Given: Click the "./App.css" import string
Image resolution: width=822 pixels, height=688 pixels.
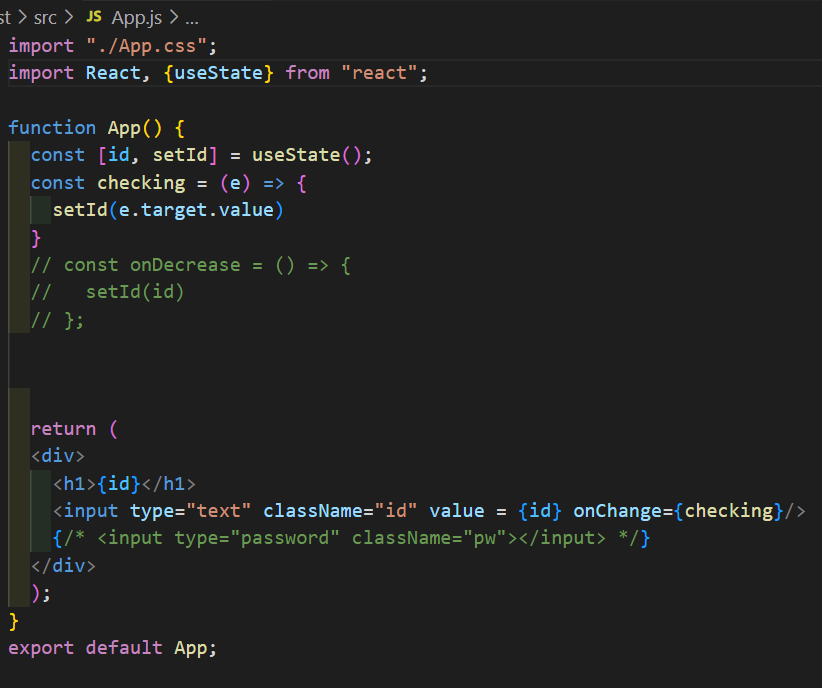Looking at the screenshot, I should (146, 46).
